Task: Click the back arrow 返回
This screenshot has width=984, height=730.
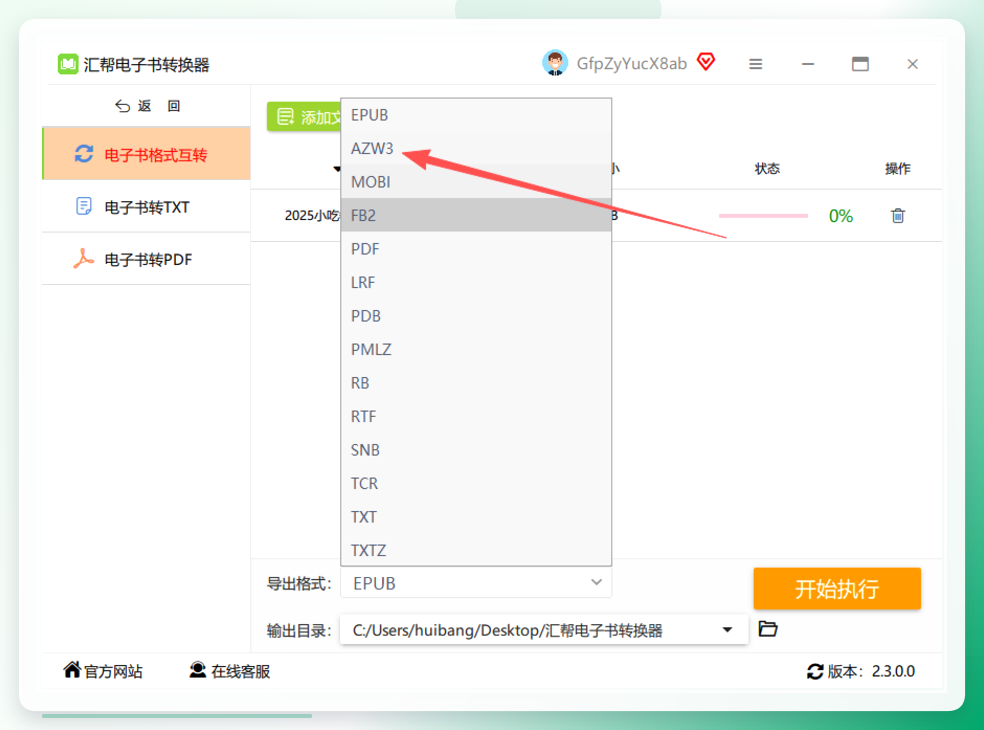Action: click(x=148, y=106)
